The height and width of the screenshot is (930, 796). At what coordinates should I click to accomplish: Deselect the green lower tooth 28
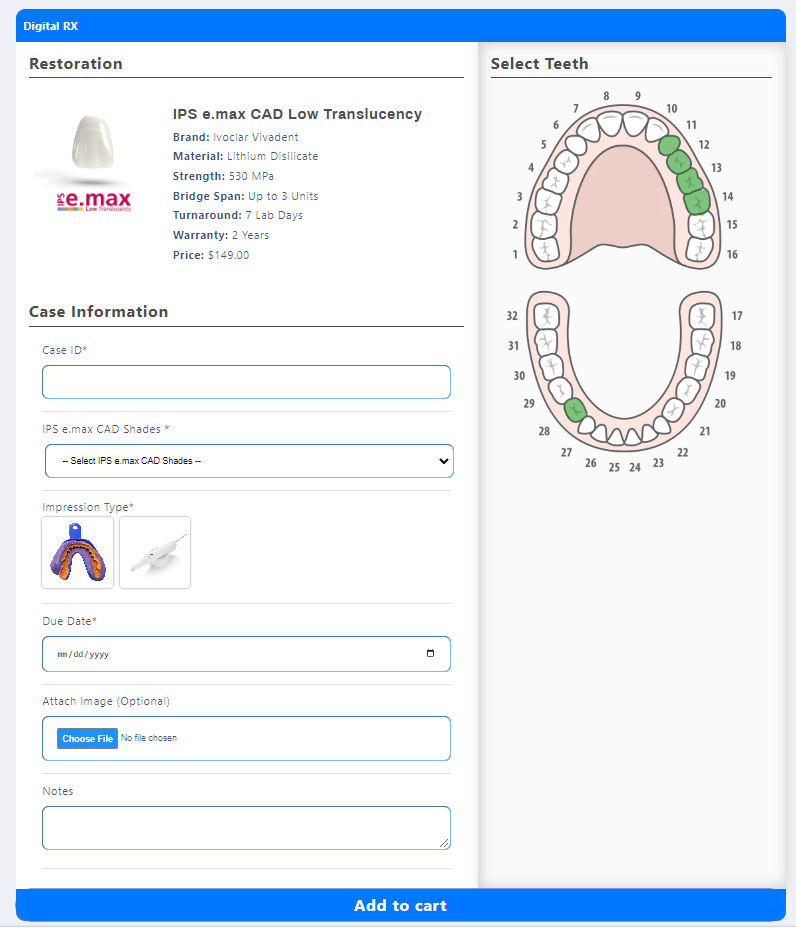click(x=574, y=409)
